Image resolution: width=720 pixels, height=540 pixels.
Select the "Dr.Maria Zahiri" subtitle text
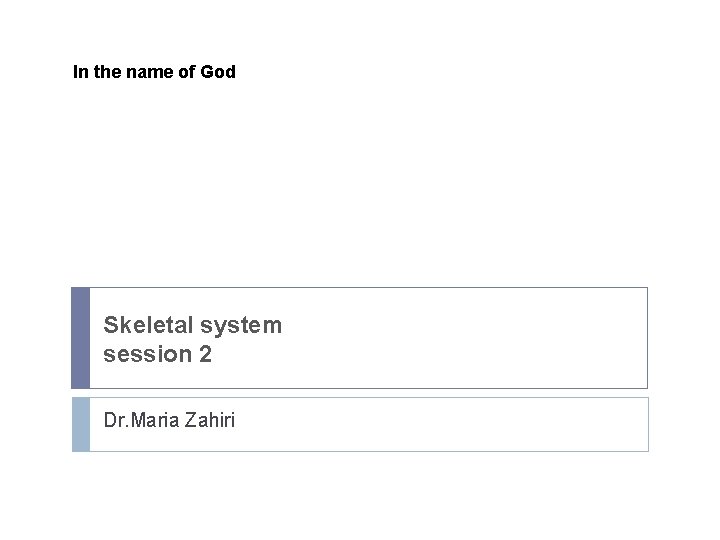pyautogui.click(x=170, y=421)
